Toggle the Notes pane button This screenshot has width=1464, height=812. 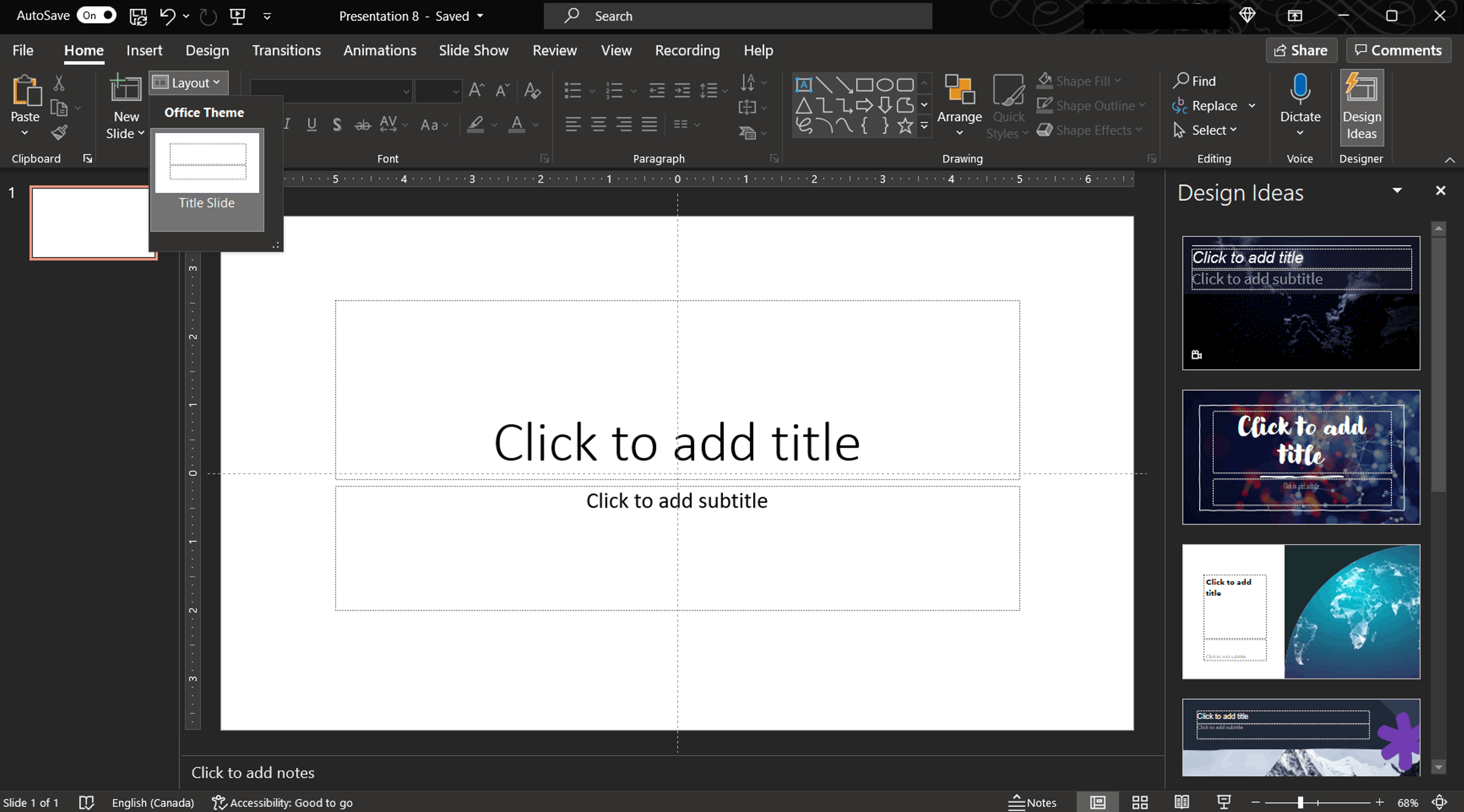(x=1032, y=802)
